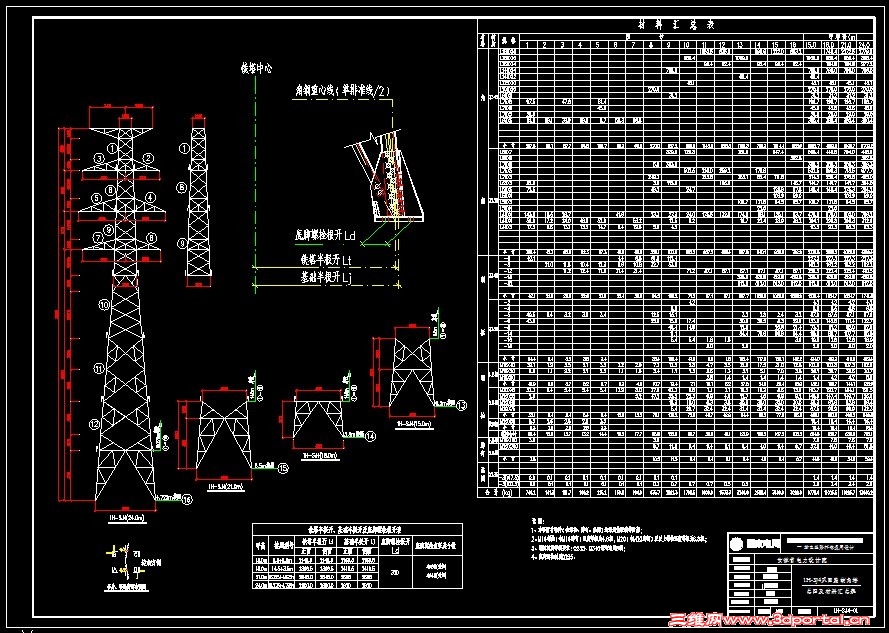This screenshot has width=889, height=633.
Task: Click leg marker ⑬ beside 15.0m leg
Action: [462, 406]
